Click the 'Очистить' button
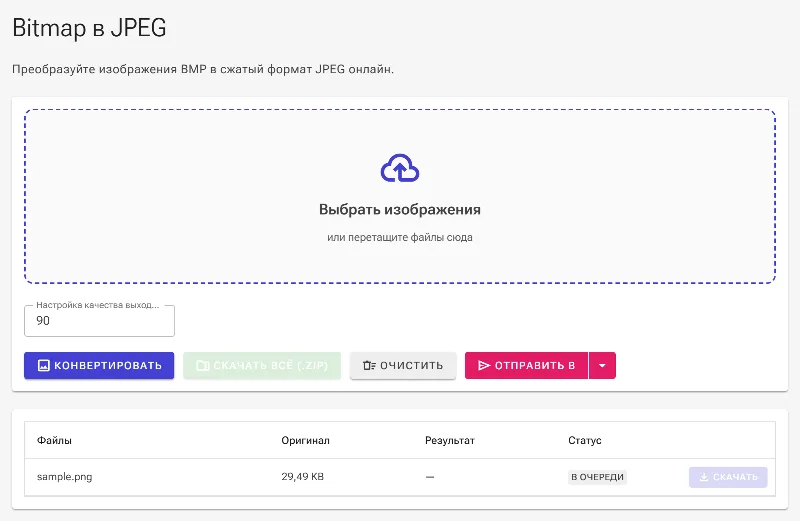800x521 pixels. click(403, 365)
